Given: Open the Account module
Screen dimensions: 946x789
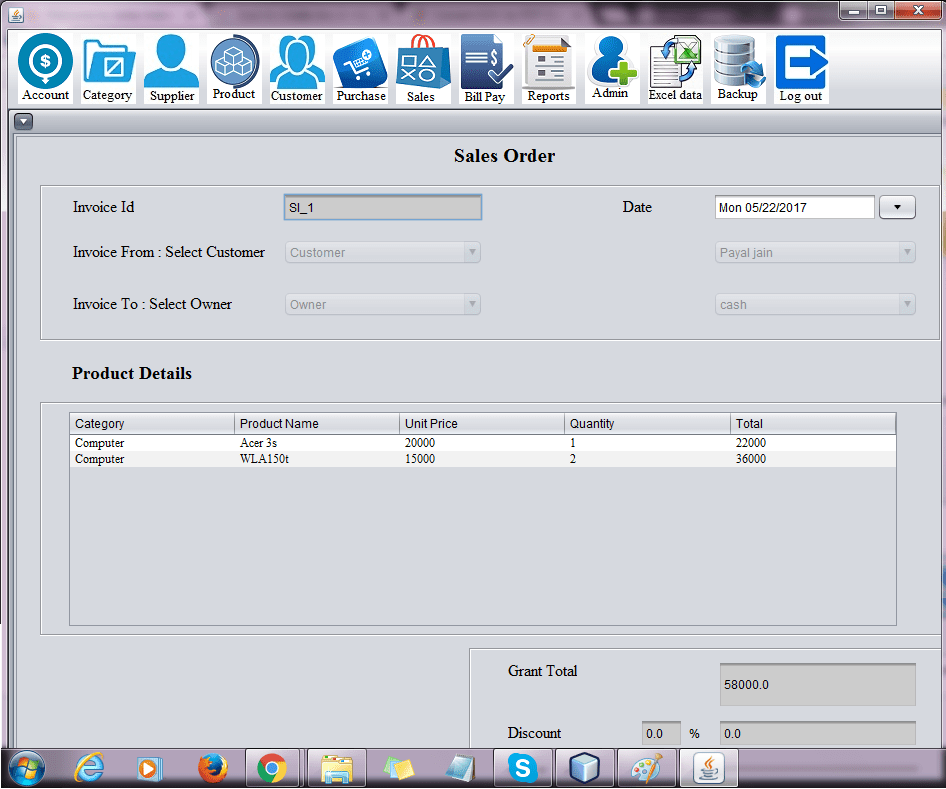Looking at the screenshot, I should [x=45, y=68].
